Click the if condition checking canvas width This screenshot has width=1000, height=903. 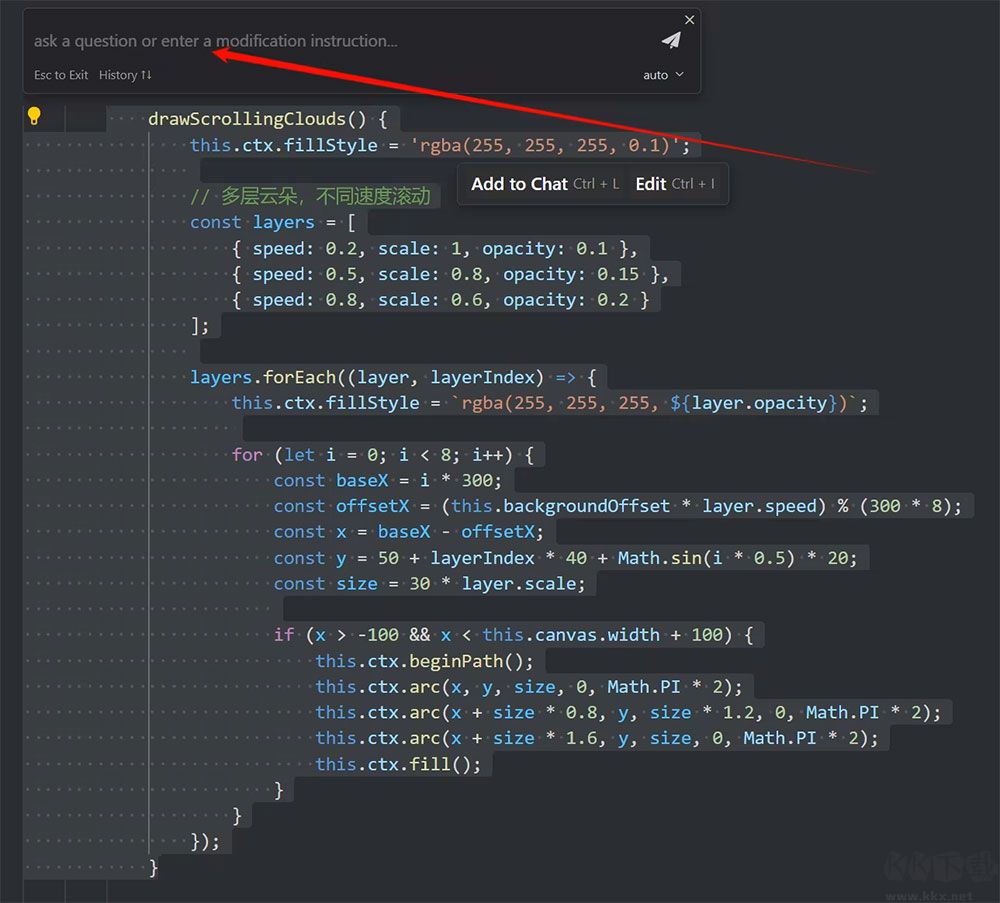(x=520, y=634)
